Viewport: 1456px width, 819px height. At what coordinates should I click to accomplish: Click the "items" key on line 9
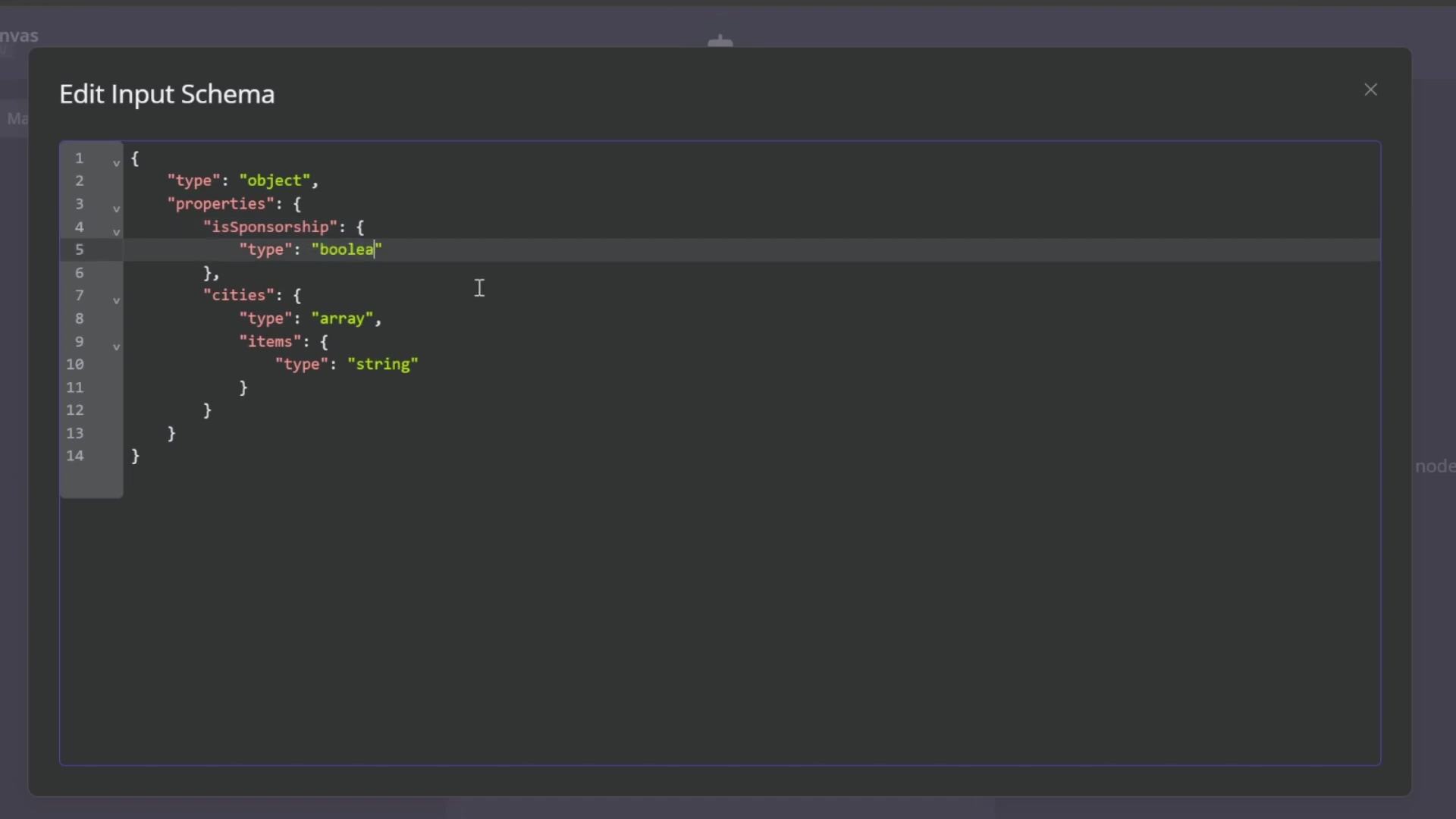coord(270,341)
